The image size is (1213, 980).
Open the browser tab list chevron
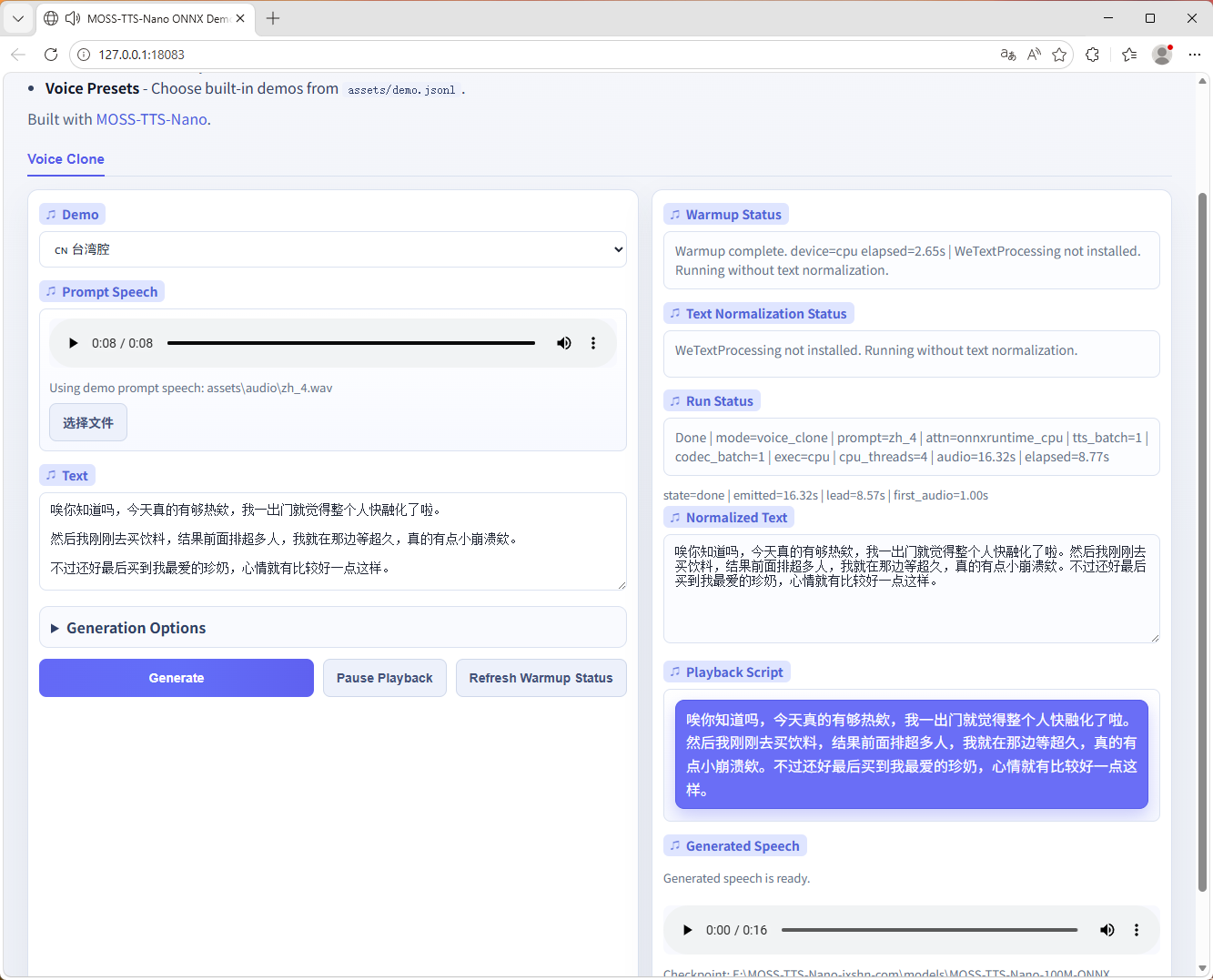[18, 18]
